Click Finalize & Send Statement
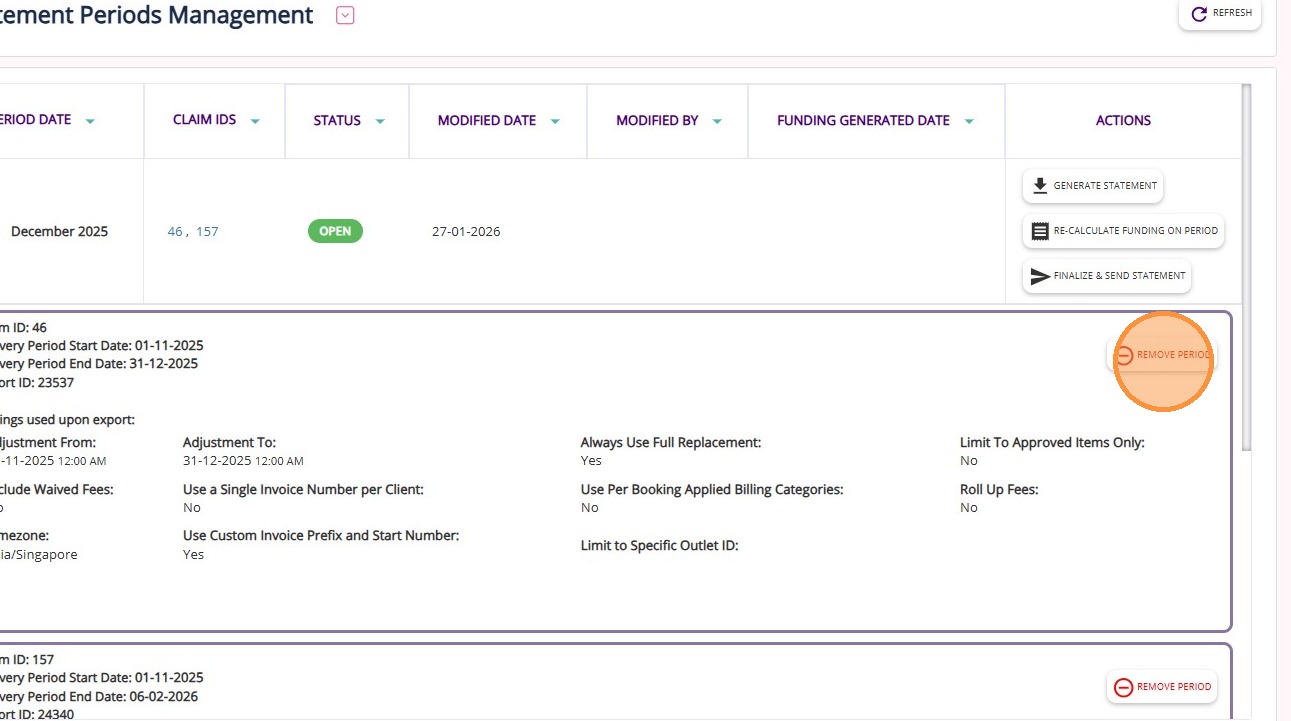 coord(1107,276)
